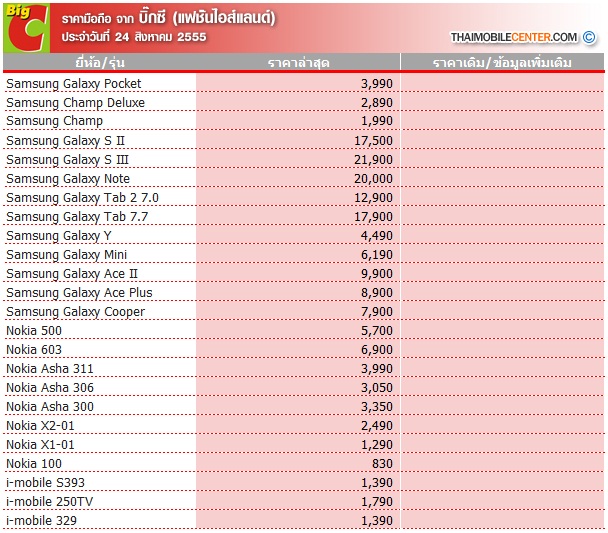Click the Big C logo icon
Viewport: 608px width, 533px height.
pyautogui.click(x=26, y=26)
